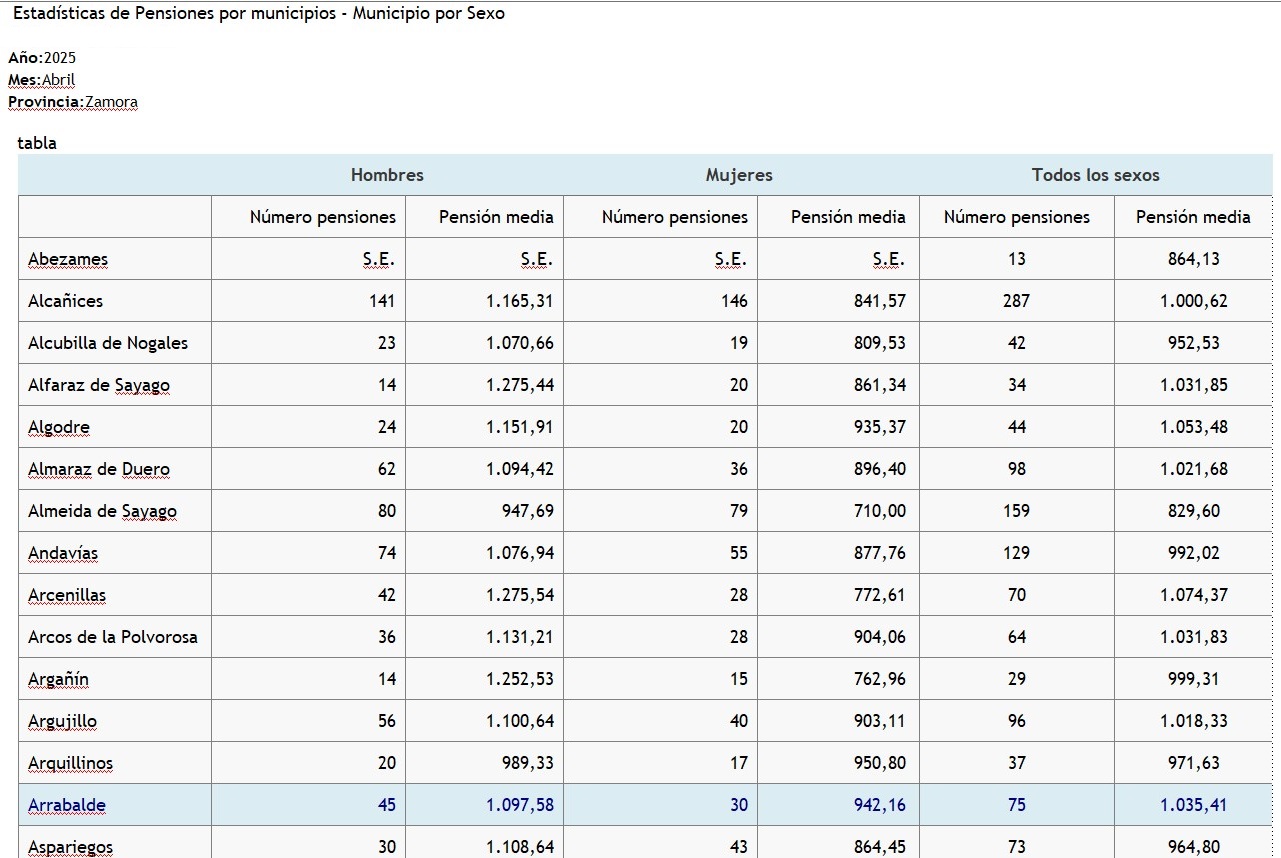Viewport: 1281px width, 858px height.
Task: Click Pensión media header under Todos los sexos
Action: point(1192,217)
